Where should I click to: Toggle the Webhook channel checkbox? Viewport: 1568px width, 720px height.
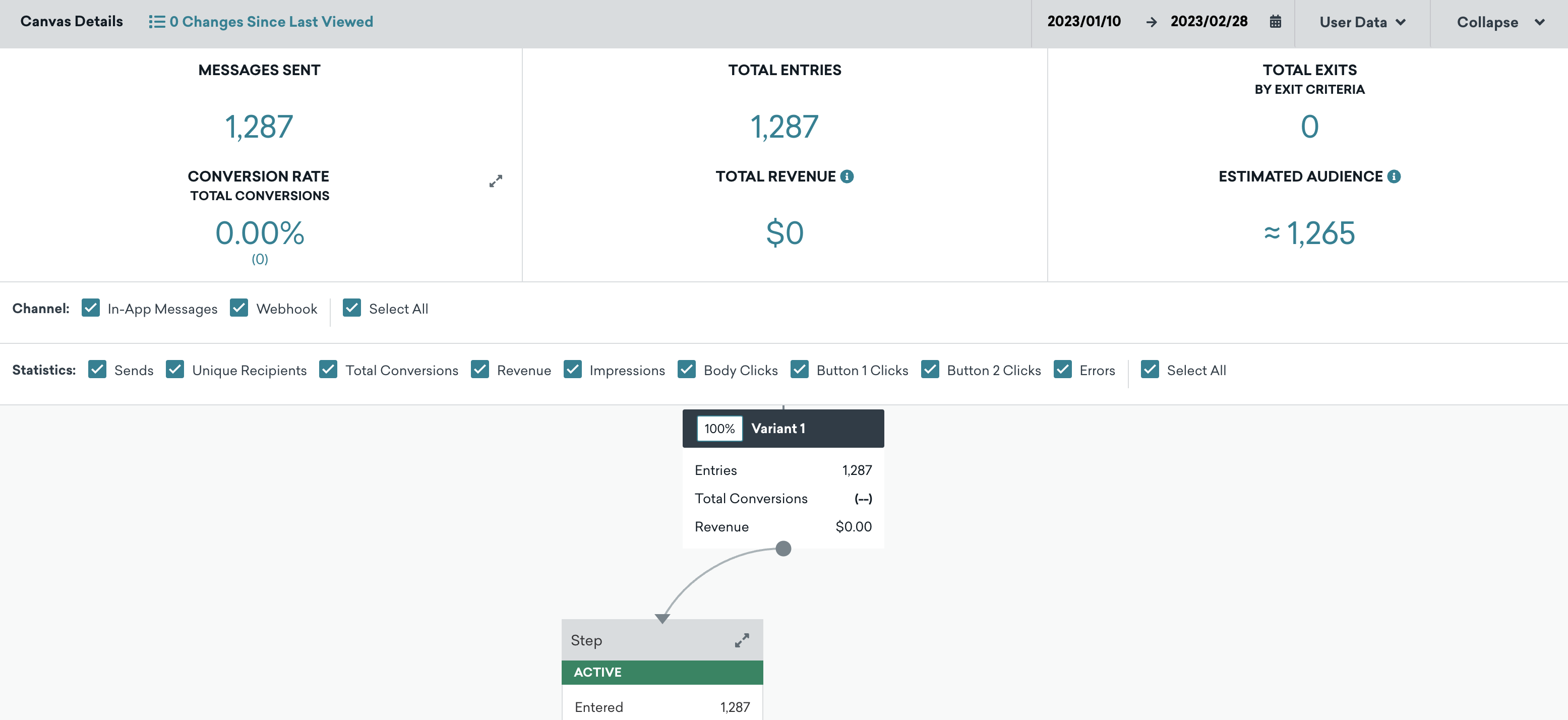239,308
